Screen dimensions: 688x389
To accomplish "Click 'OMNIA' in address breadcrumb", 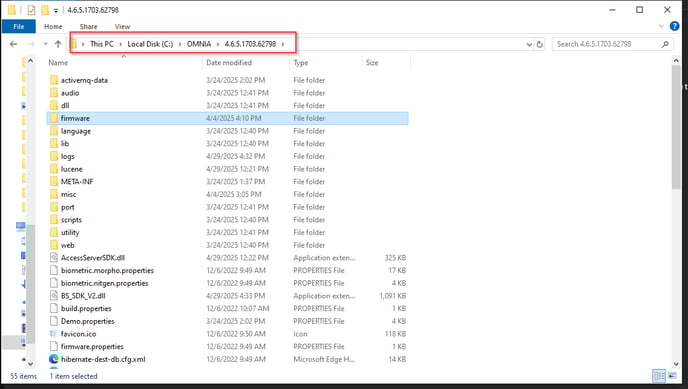I will pyautogui.click(x=199, y=44).
